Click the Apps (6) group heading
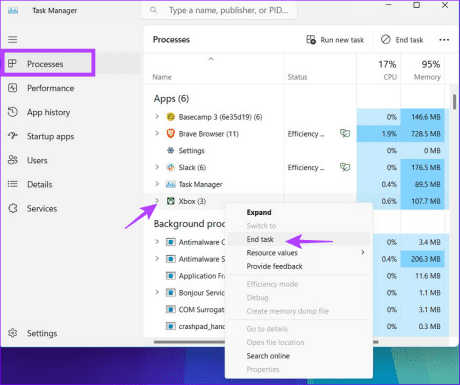 (171, 99)
